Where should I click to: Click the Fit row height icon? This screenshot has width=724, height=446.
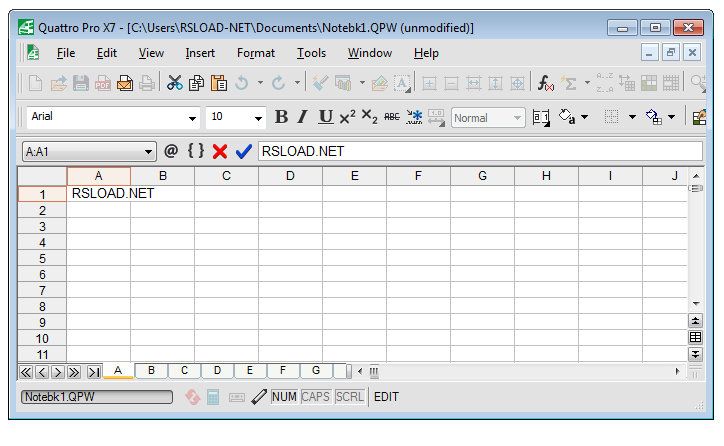(x=495, y=84)
